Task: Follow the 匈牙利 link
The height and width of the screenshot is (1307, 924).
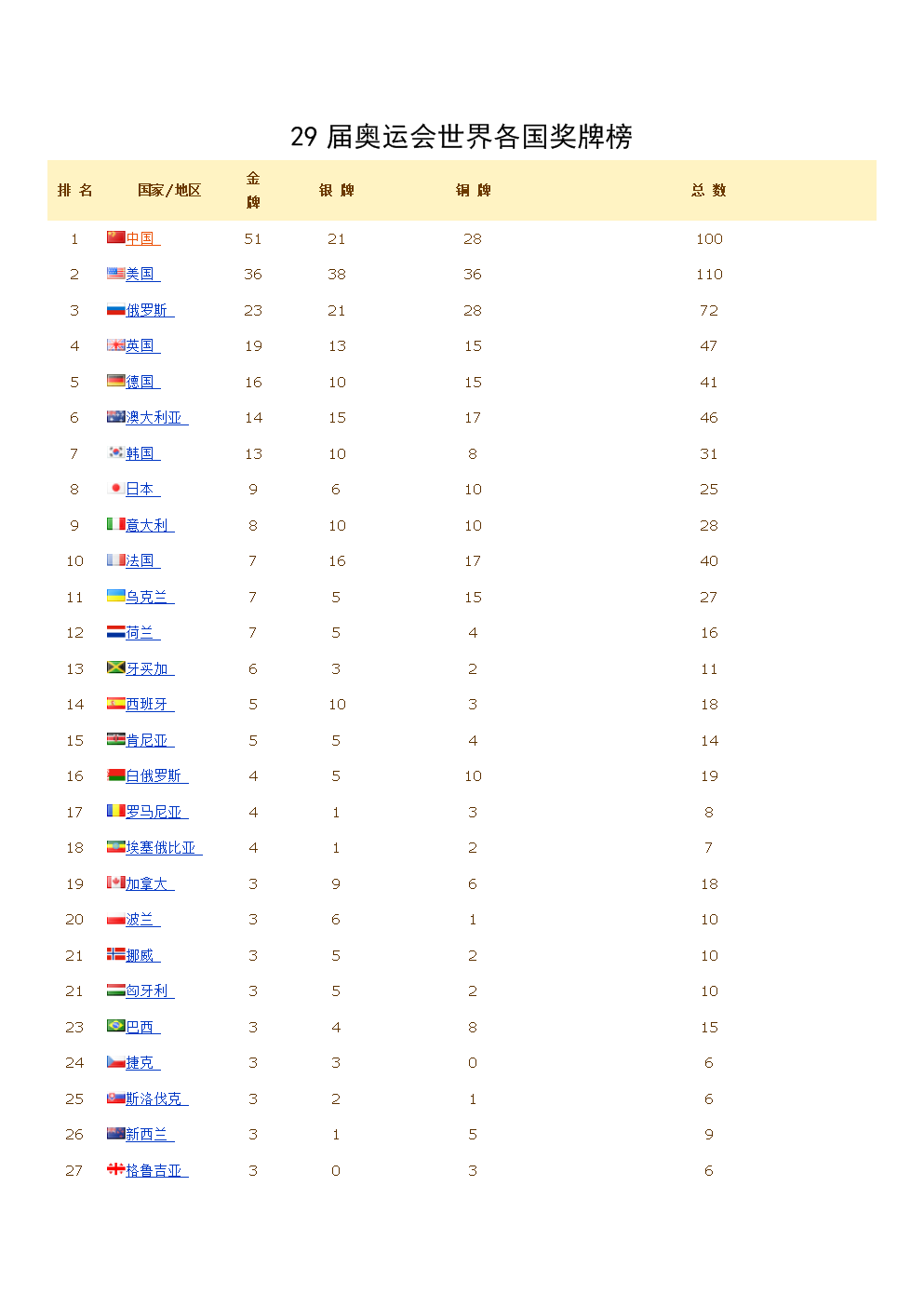Action: click(x=150, y=990)
